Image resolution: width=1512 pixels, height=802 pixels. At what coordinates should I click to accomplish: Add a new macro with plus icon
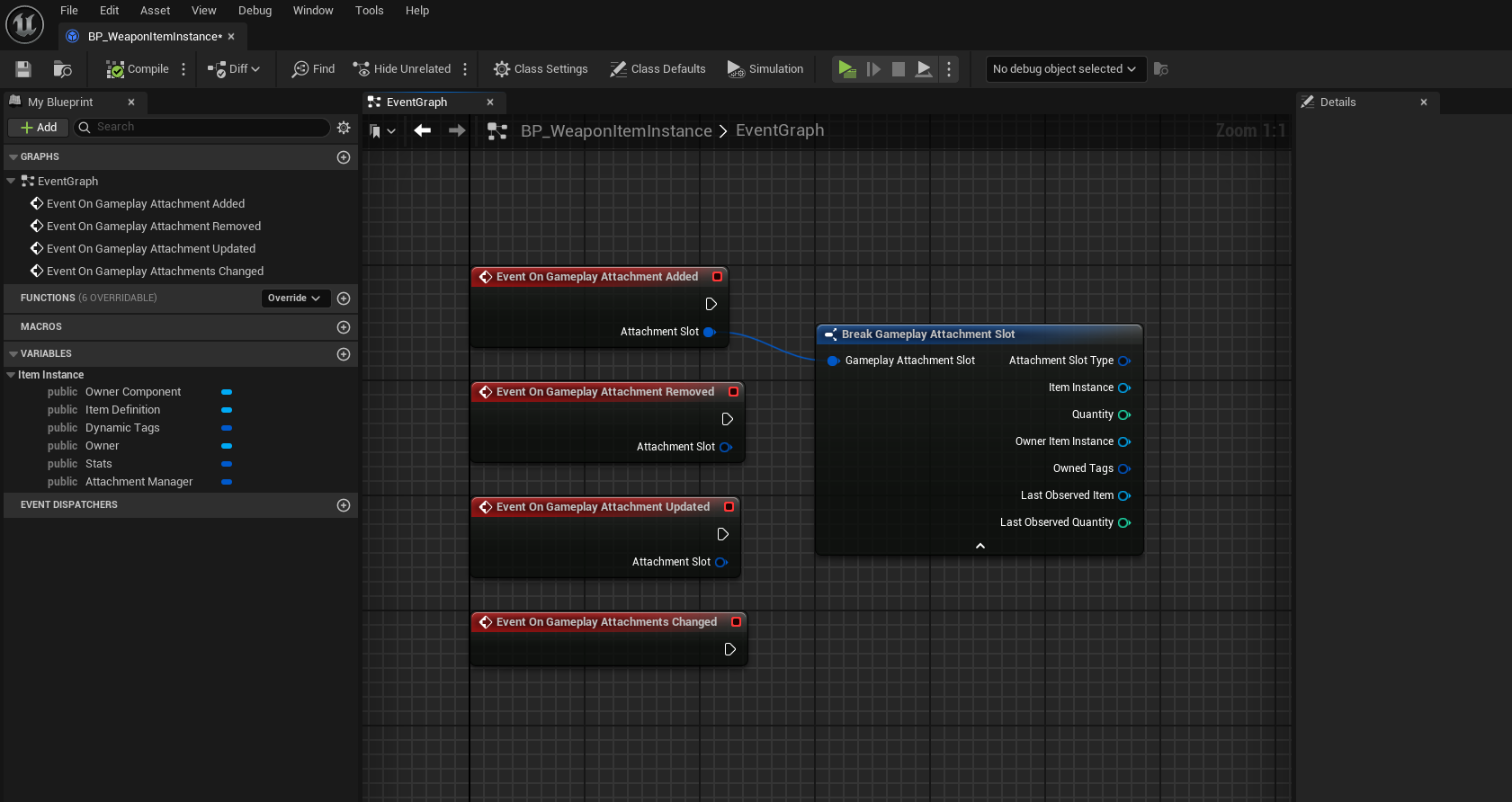[x=344, y=327]
